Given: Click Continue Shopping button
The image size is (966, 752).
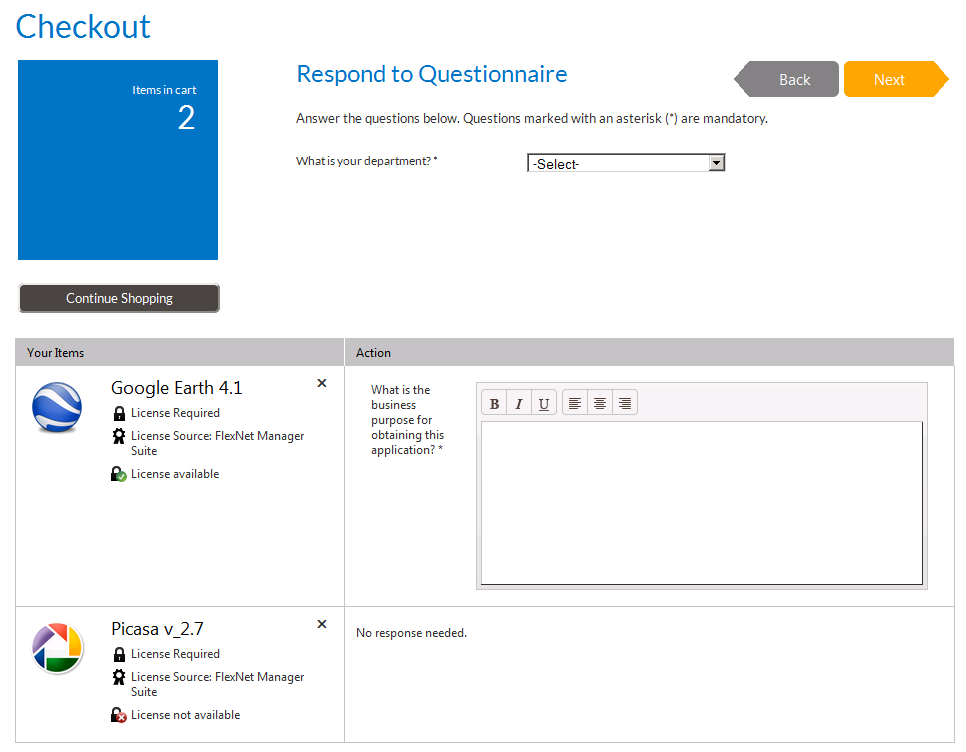Looking at the screenshot, I should pos(119,298).
